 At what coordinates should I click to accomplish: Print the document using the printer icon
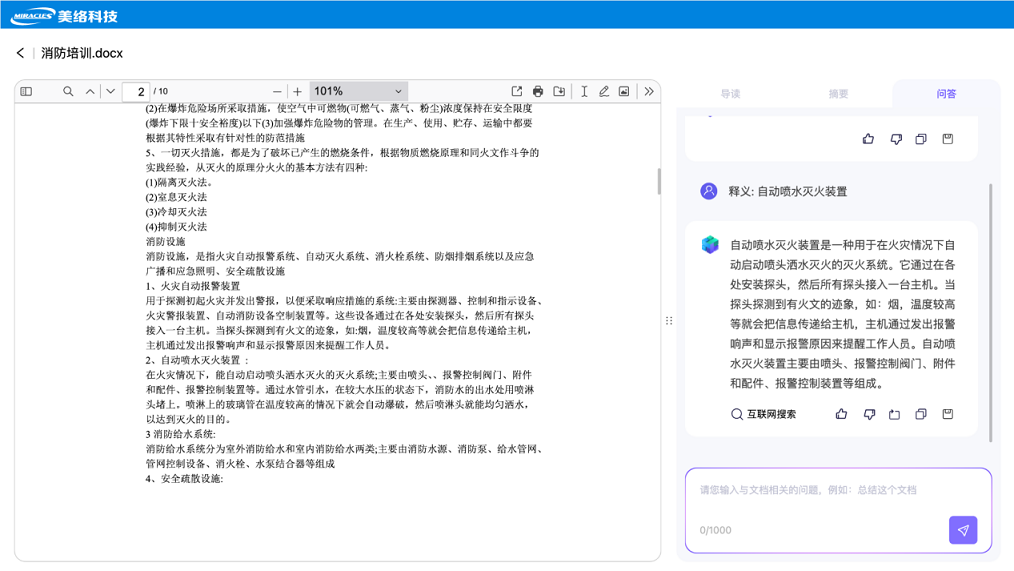pyautogui.click(x=538, y=91)
